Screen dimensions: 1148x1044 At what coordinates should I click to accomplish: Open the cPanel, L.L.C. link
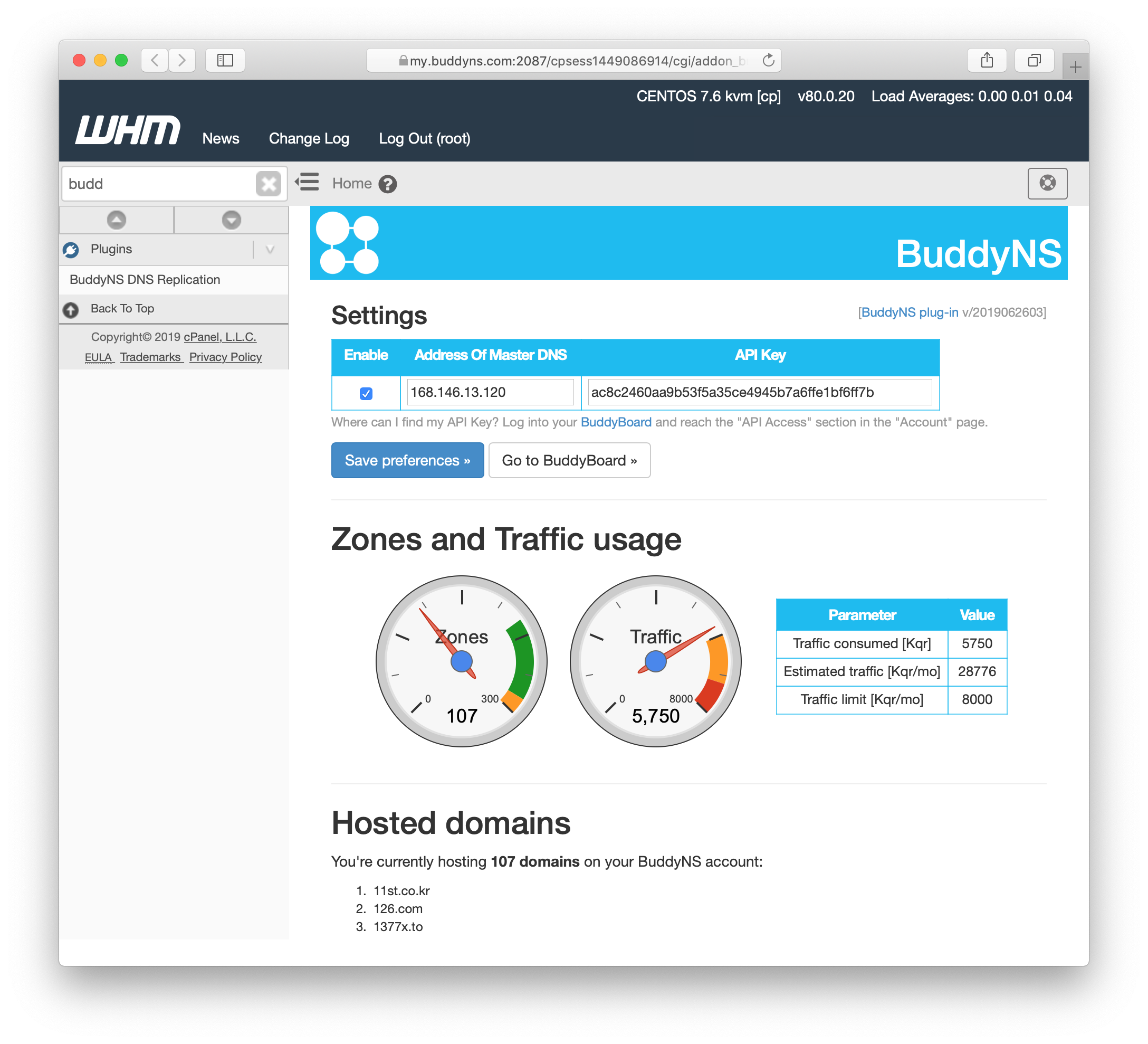220,337
